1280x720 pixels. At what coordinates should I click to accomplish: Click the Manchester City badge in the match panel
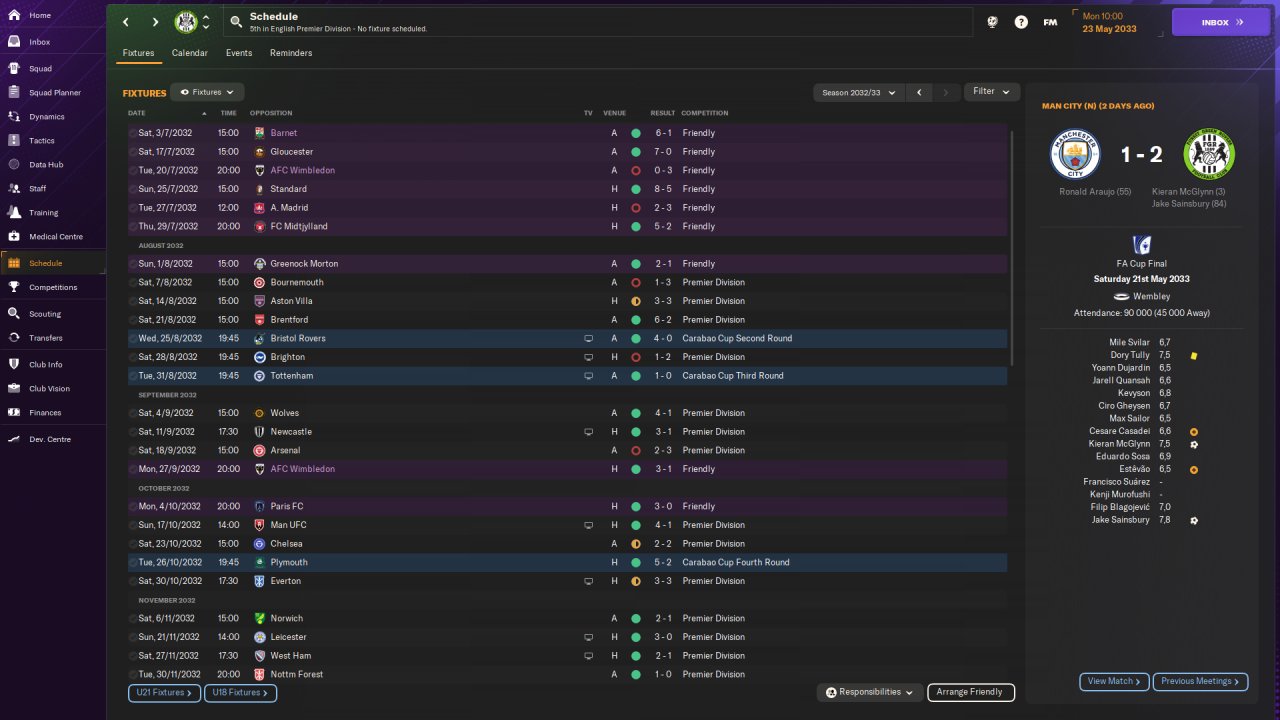click(x=1075, y=154)
